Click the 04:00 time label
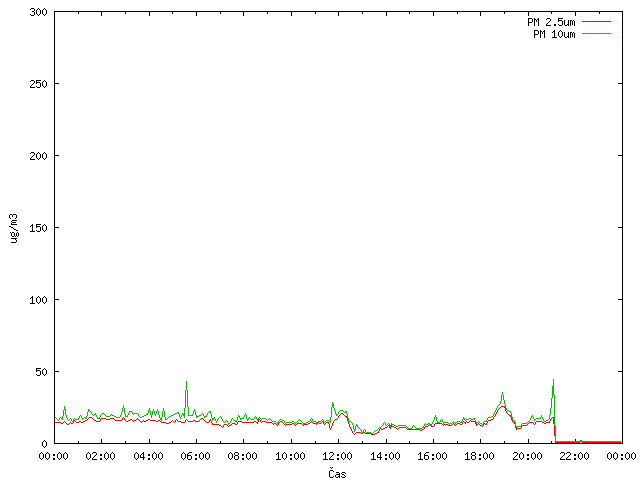Viewport: 640px width, 480px height. pyautogui.click(x=149, y=456)
